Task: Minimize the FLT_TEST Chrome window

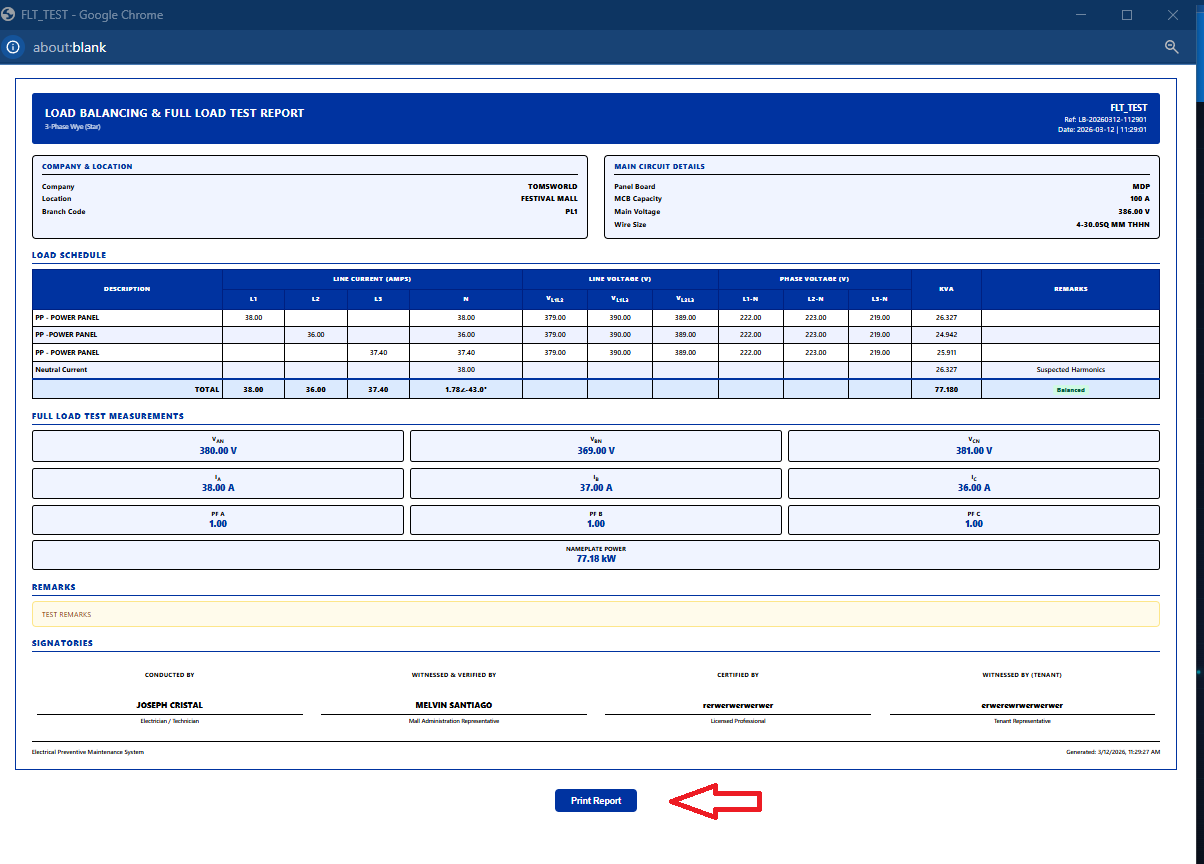Action: pos(1080,15)
